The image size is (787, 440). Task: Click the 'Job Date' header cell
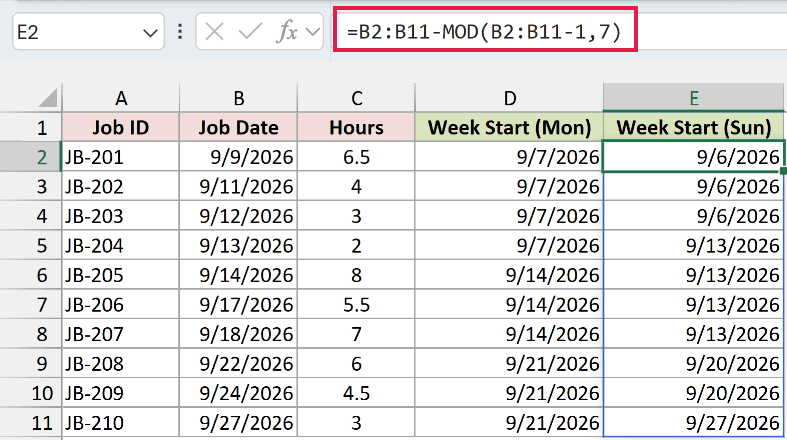click(238, 127)
